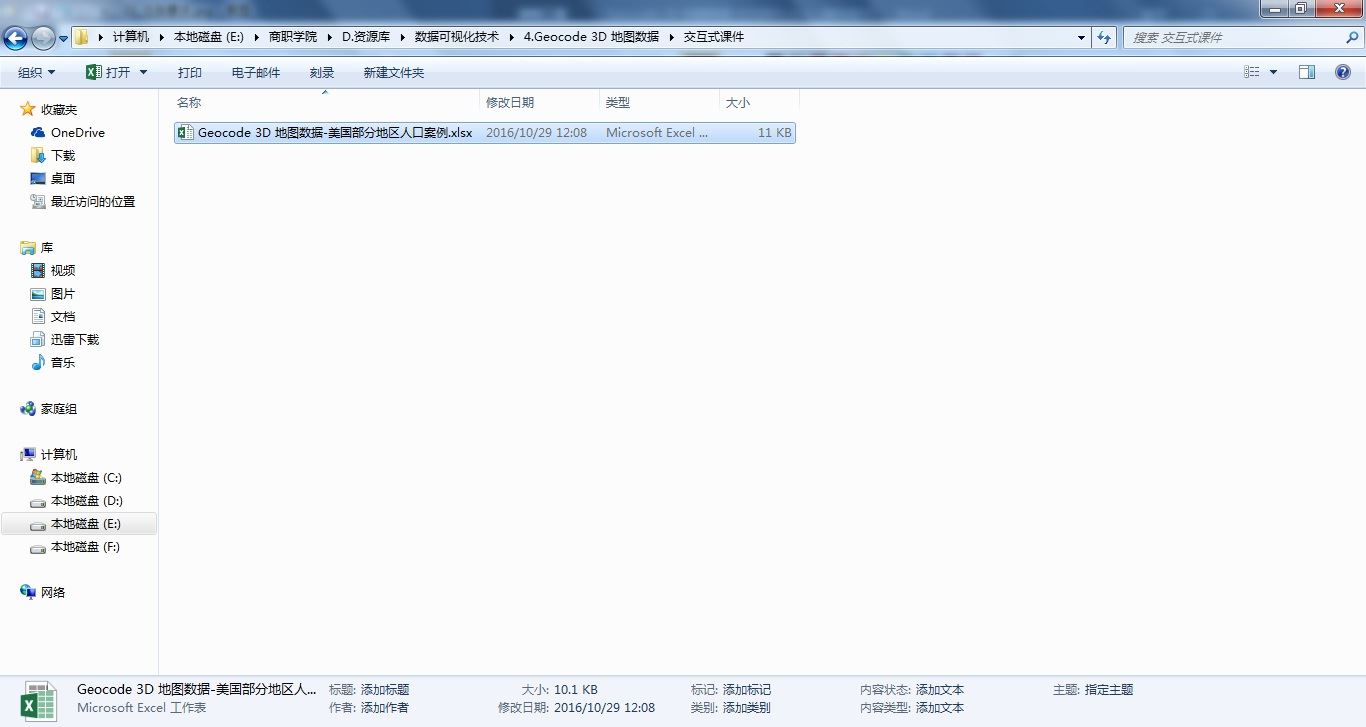The height and width of the screenshot is (727, 1366).
Task: Click 电子邮件 in the toolbar
Action: [x=256, y=72]
